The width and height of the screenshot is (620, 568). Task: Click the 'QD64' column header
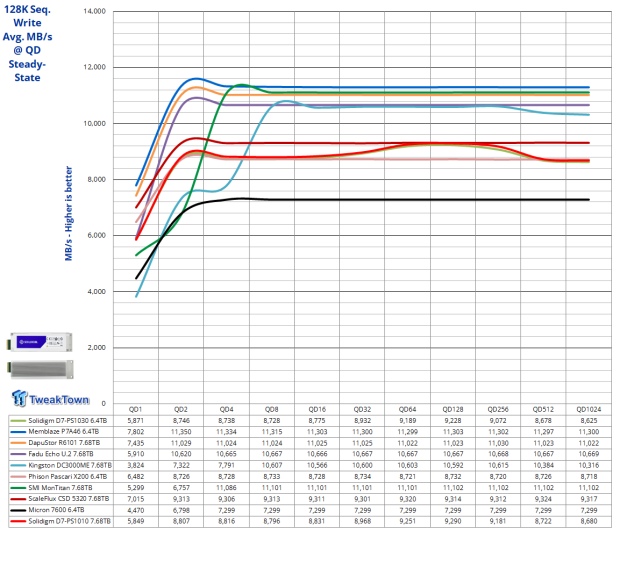[x=407, y=409]
